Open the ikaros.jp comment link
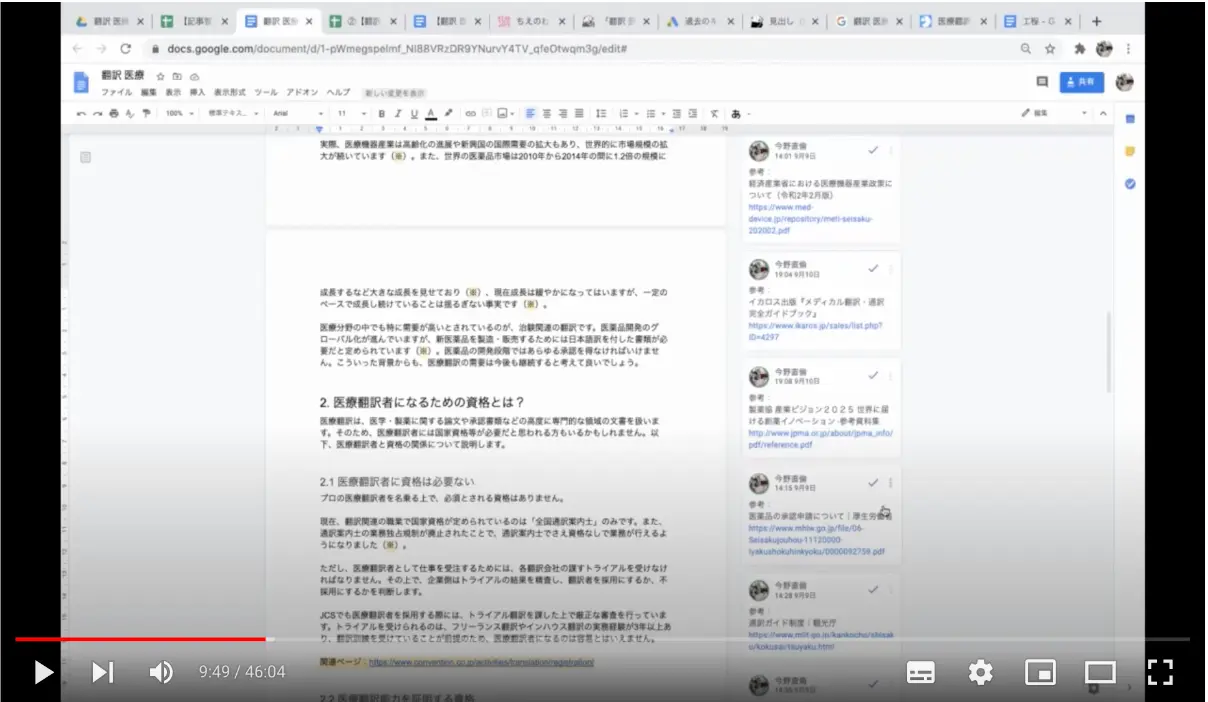This screenshot has height=702, width=1208. click(815, 331)
